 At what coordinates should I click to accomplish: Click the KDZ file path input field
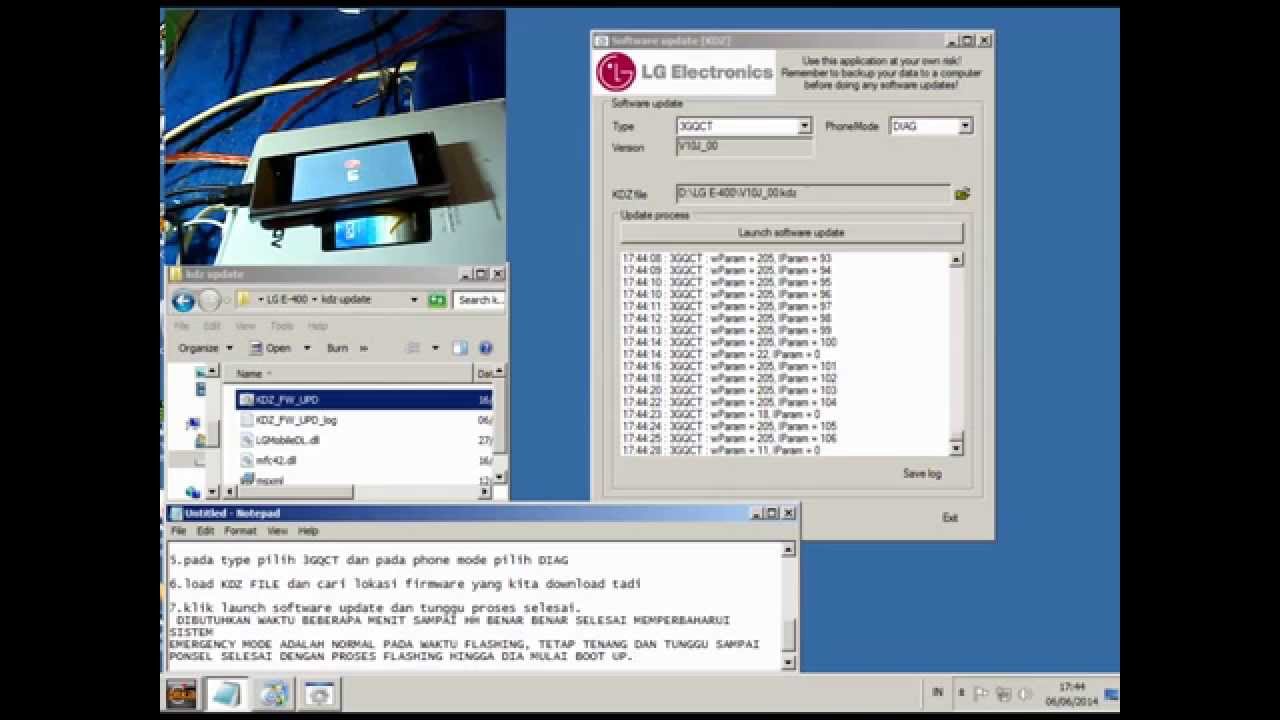pos(813,193)
